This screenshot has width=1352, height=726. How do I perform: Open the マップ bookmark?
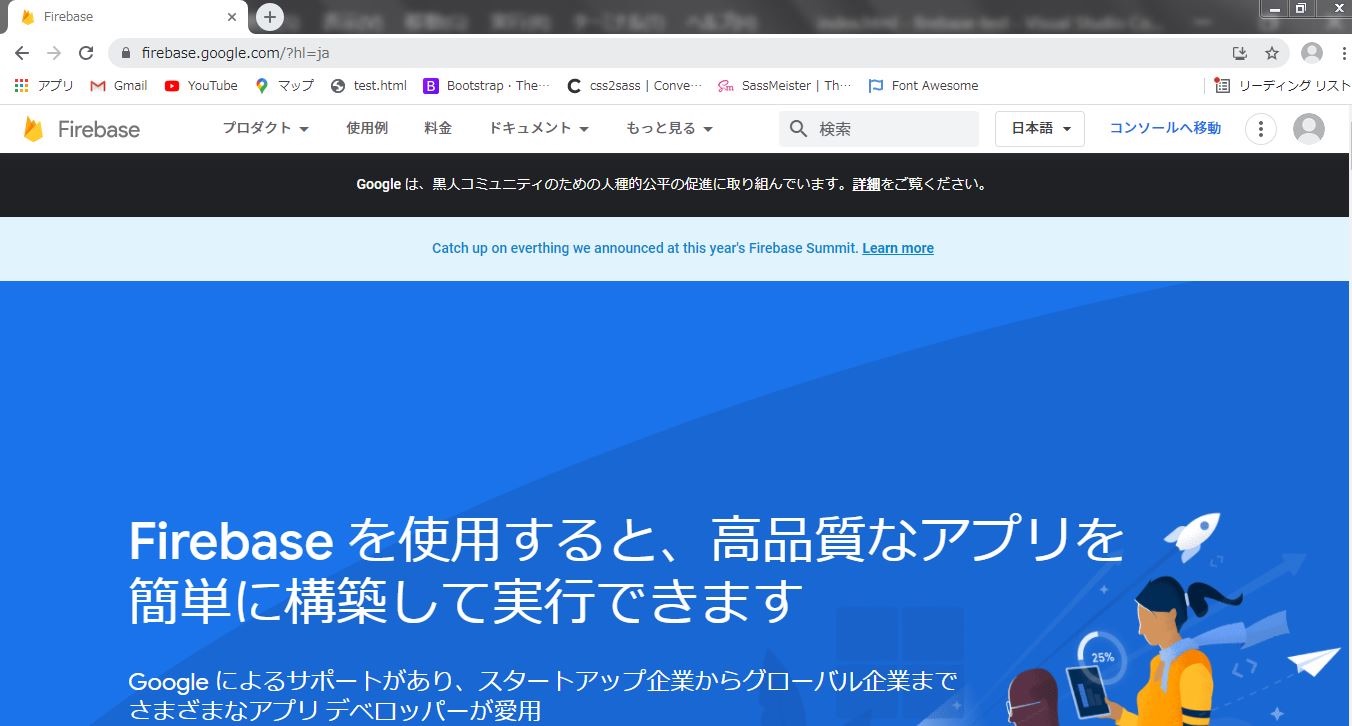pyautogui.click(x=284, y=86)
